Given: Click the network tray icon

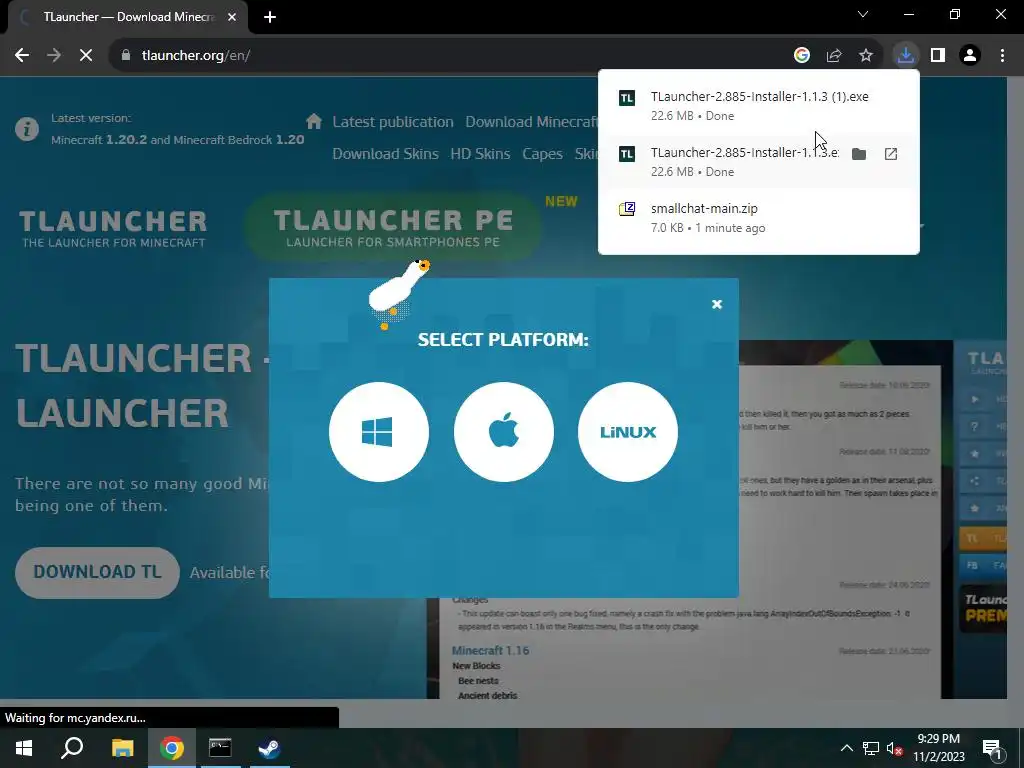Looking at the screenshot, I should (x=871, y=748).
